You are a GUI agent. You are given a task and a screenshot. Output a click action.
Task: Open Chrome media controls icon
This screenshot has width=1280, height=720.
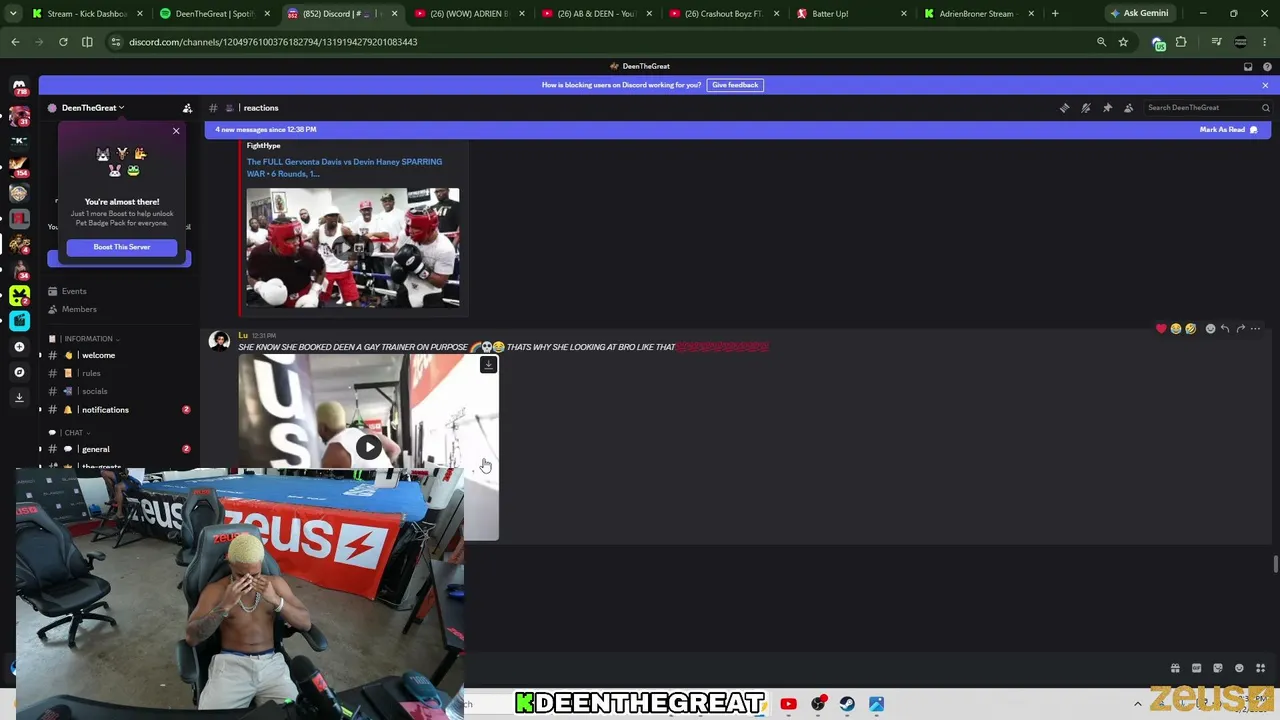[1216, 42]
